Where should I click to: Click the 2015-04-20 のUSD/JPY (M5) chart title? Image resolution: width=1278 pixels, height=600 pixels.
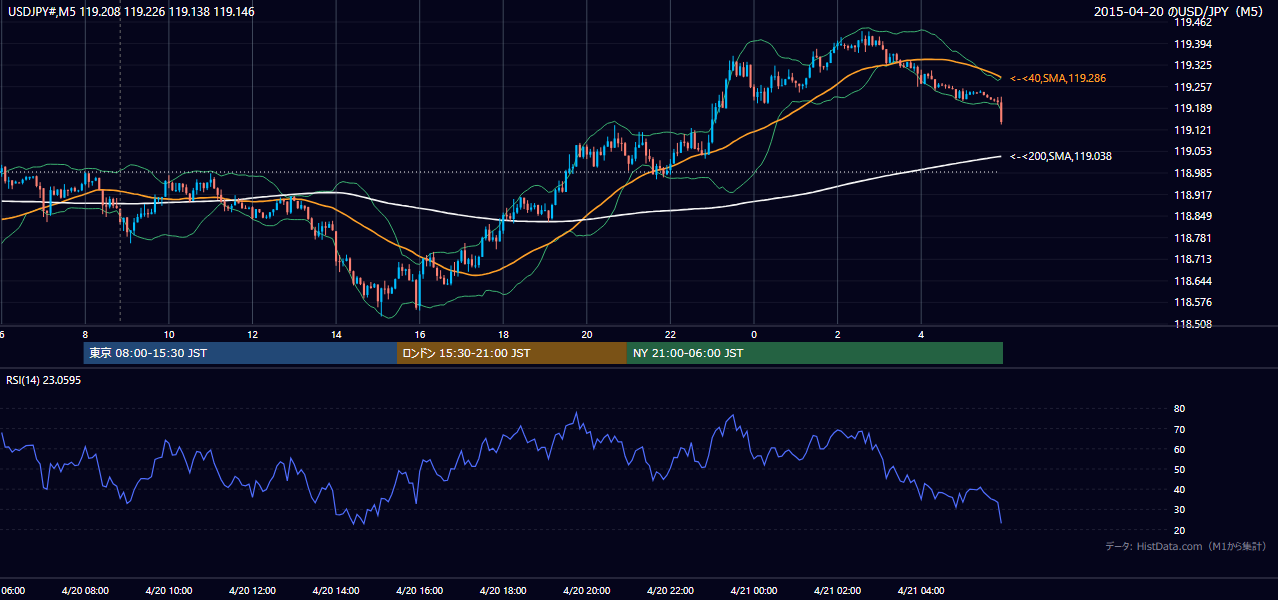point(1181,12)
